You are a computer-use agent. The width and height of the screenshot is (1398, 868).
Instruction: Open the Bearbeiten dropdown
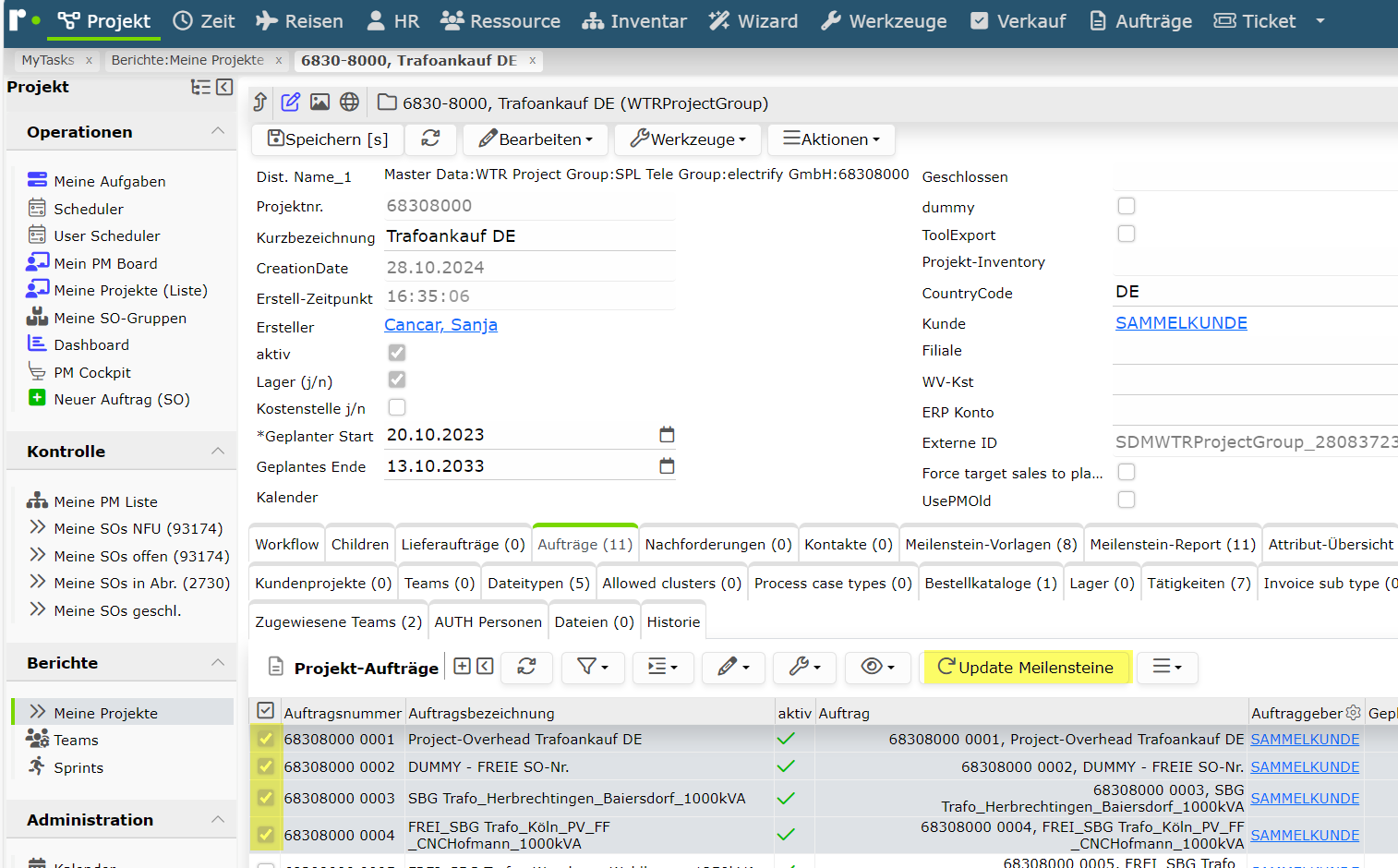pos(536,139)
